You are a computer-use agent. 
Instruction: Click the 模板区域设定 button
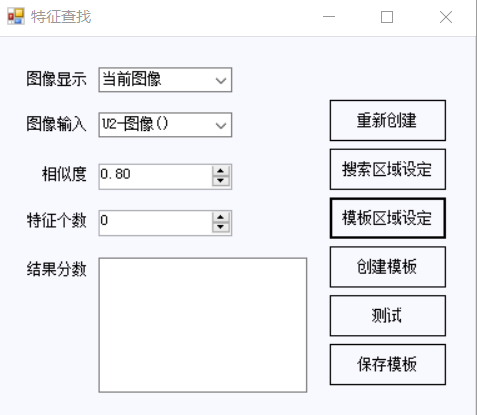click(x=388, y=218)
